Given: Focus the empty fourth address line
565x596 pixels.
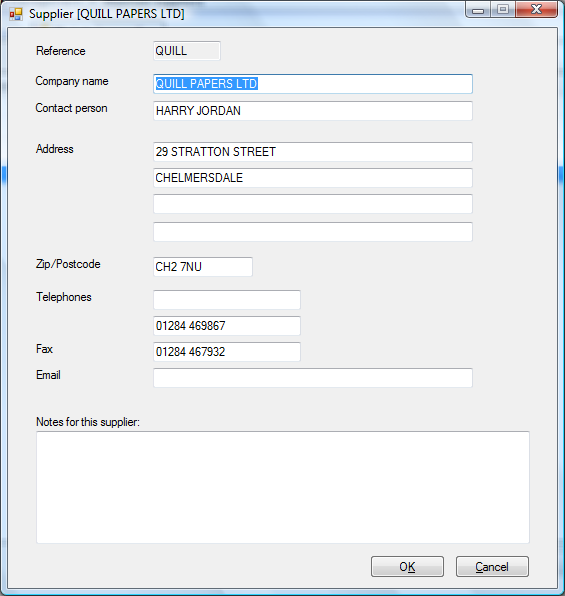Looking at the screenshot, I should point(313,232).
